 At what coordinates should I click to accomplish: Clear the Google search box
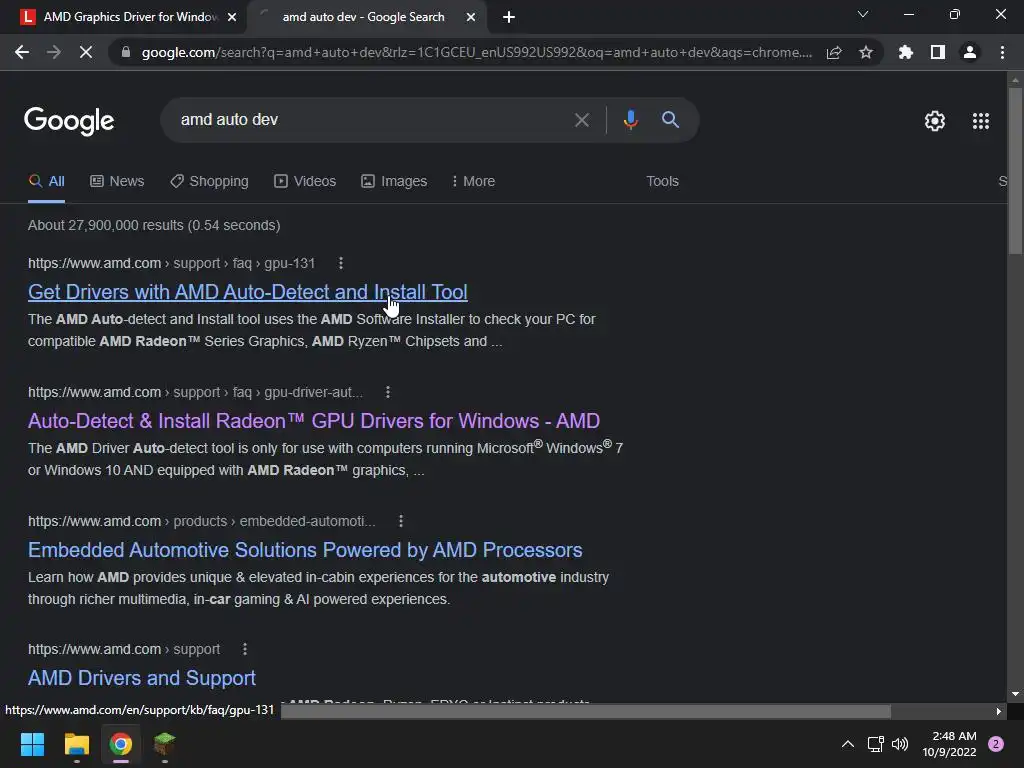coord(581,120)
